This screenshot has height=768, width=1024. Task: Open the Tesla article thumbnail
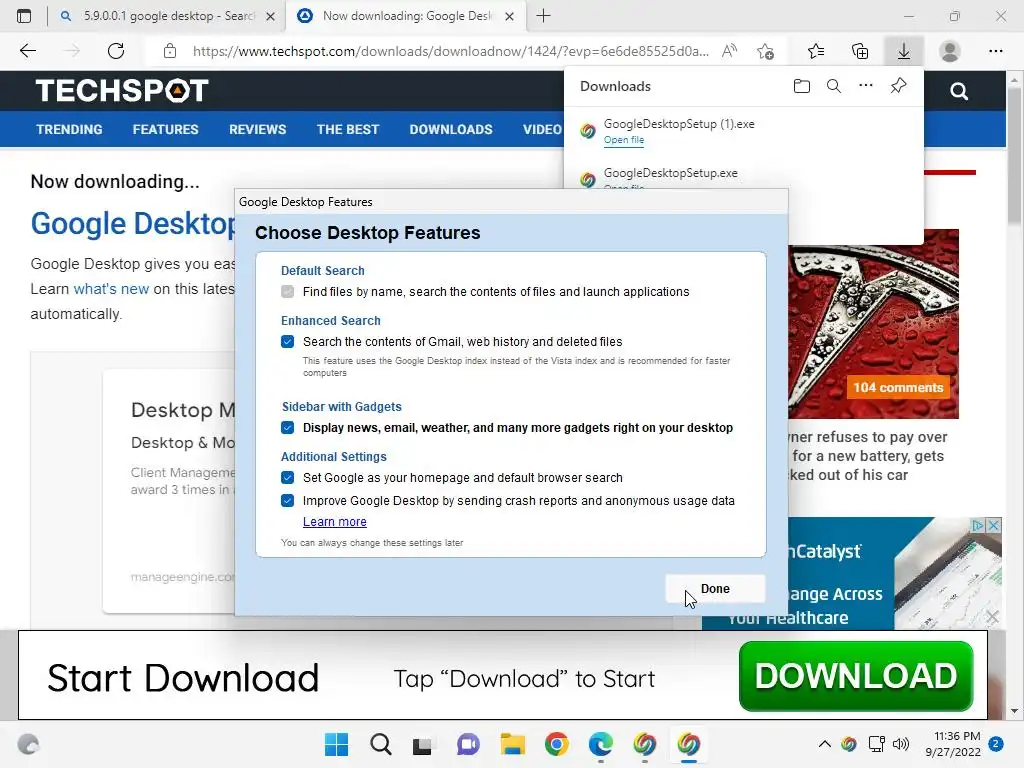873,323
